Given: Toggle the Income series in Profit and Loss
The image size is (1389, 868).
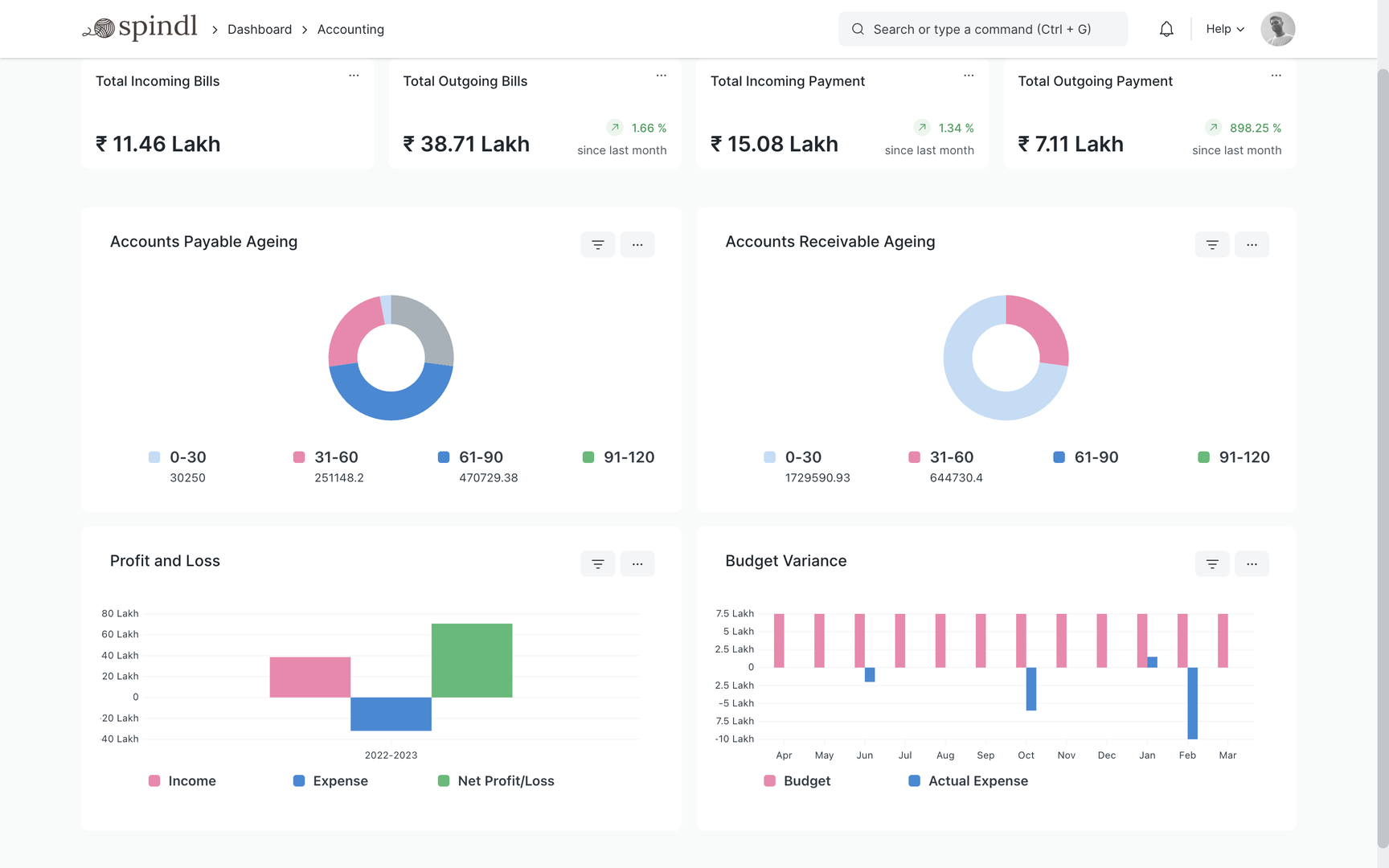Looking at the screenshot, I should (182, 780).
